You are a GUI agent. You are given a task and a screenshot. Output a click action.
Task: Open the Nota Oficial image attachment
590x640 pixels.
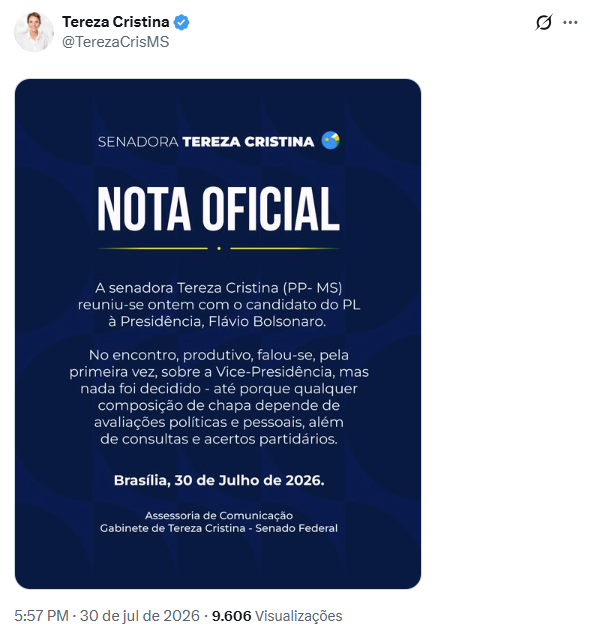pyautogui.click(x=218, y=333)
